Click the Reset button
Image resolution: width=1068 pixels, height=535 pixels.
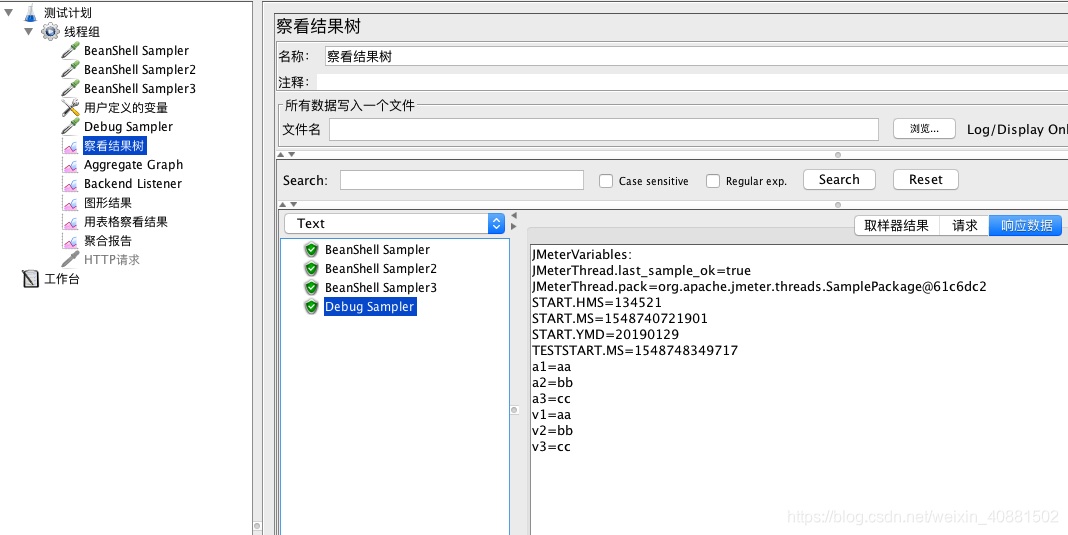pos(926,180)
